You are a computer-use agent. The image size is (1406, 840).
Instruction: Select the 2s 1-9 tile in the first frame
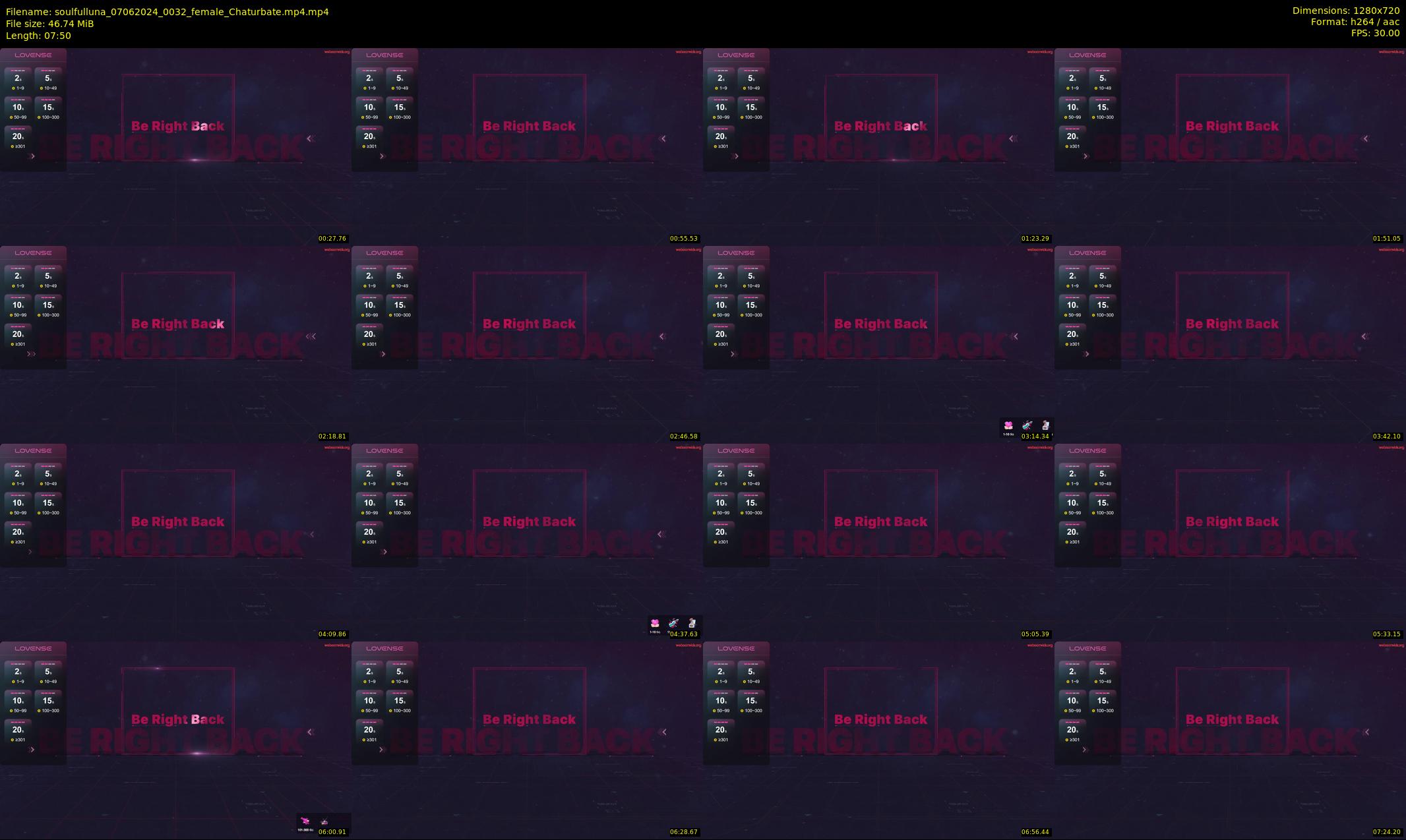(18, 80)
